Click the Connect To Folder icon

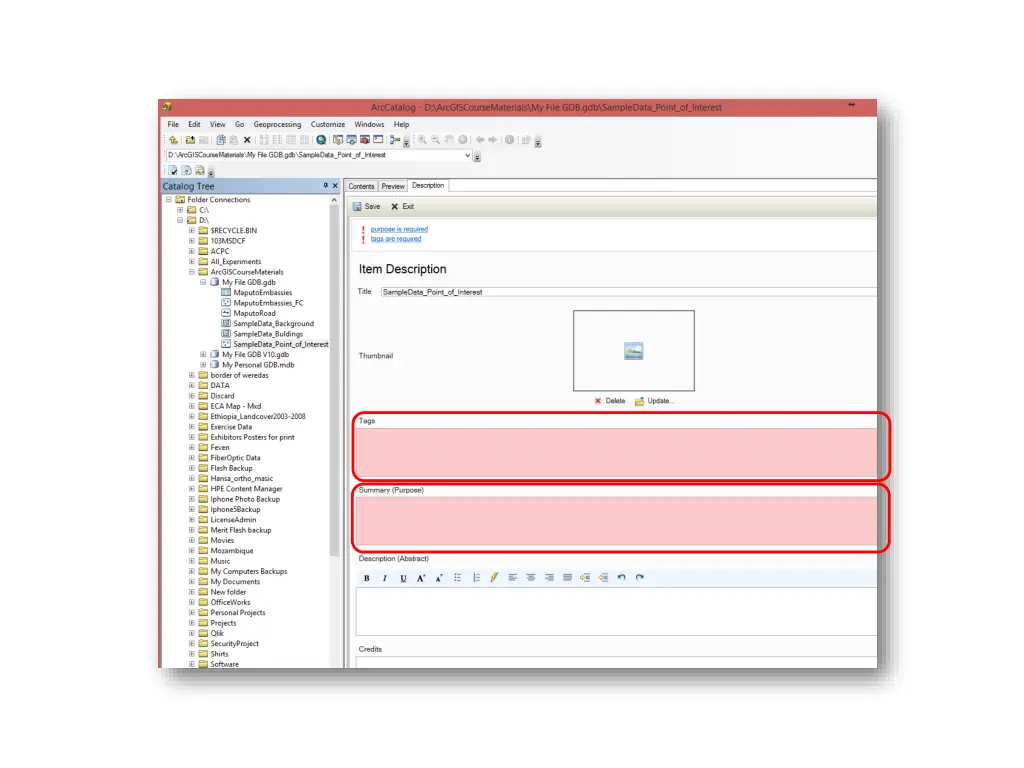click(190, 140)
